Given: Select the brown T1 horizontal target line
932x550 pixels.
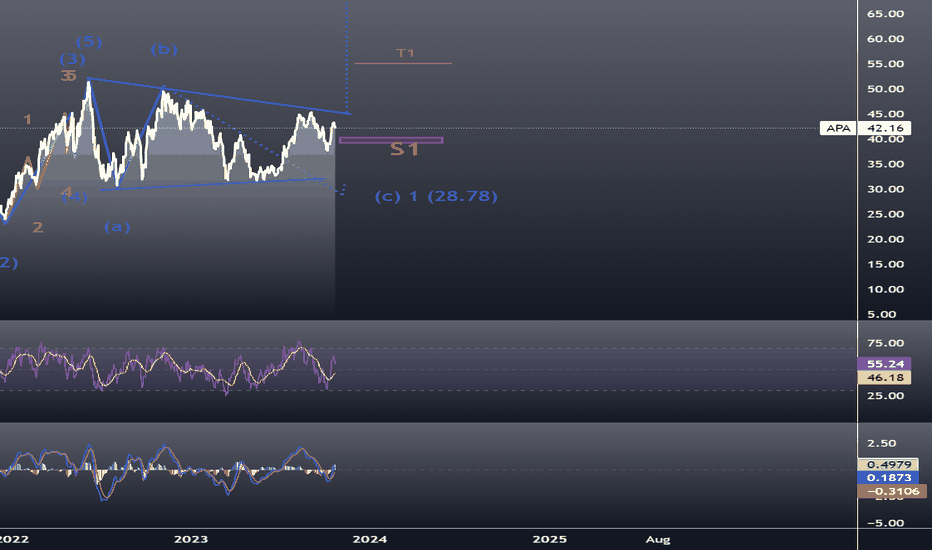Looking at the screenshot, I should coord(403,63).
